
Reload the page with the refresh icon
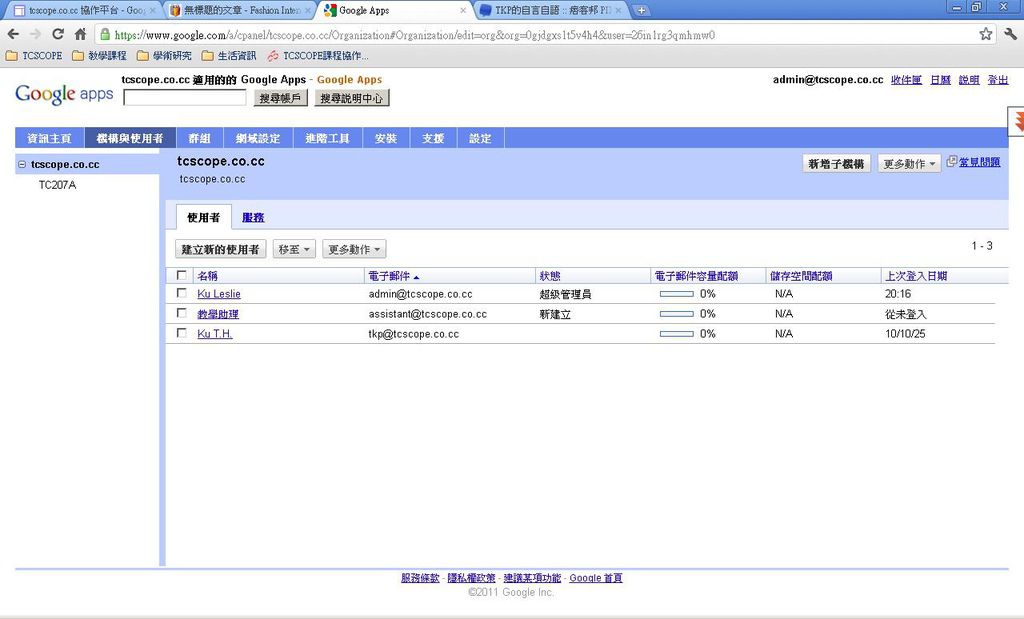[x=58, y=34]
